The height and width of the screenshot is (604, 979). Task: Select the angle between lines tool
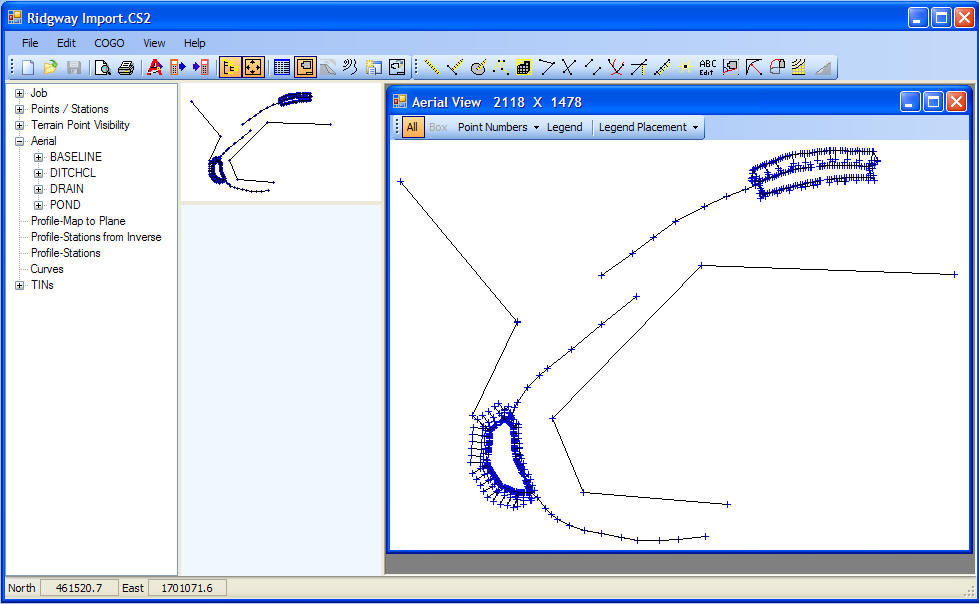pos(546,67)
